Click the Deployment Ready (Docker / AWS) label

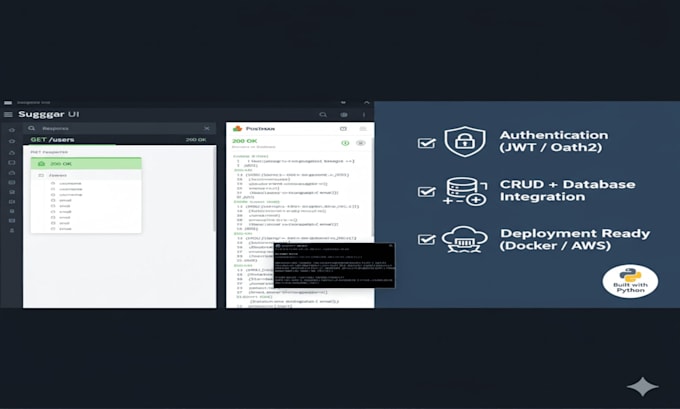(x=575, y=239)
